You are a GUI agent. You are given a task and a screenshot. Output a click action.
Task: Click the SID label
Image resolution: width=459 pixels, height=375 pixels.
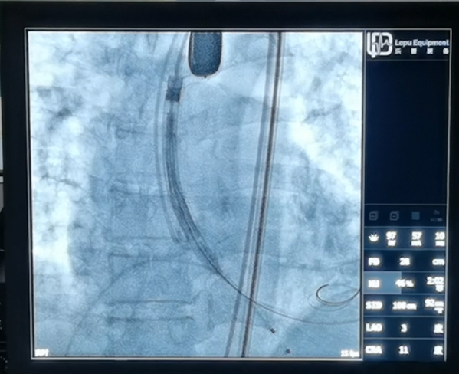[x=374, y=305]
